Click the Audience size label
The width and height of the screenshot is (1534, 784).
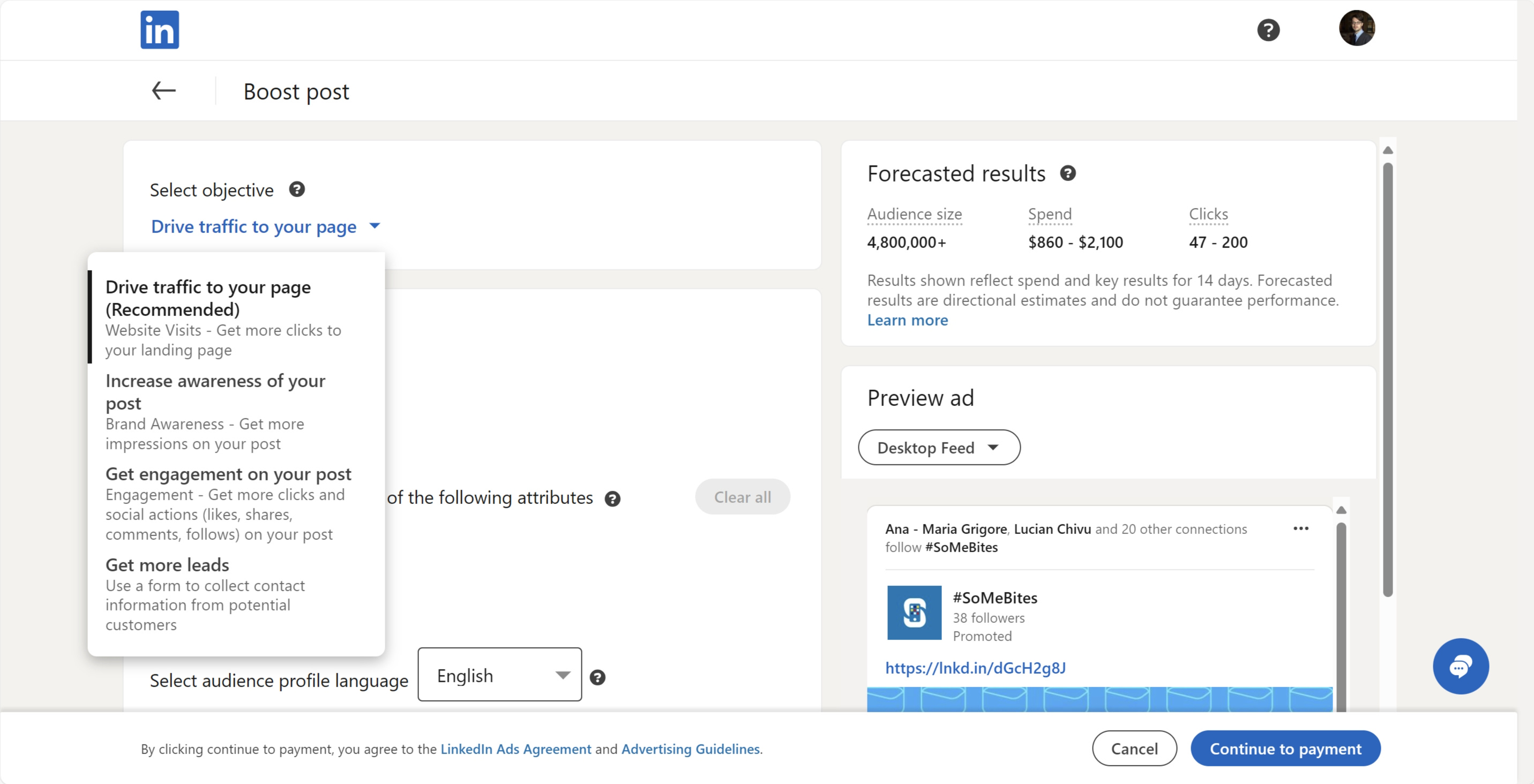tap(914, 214)
